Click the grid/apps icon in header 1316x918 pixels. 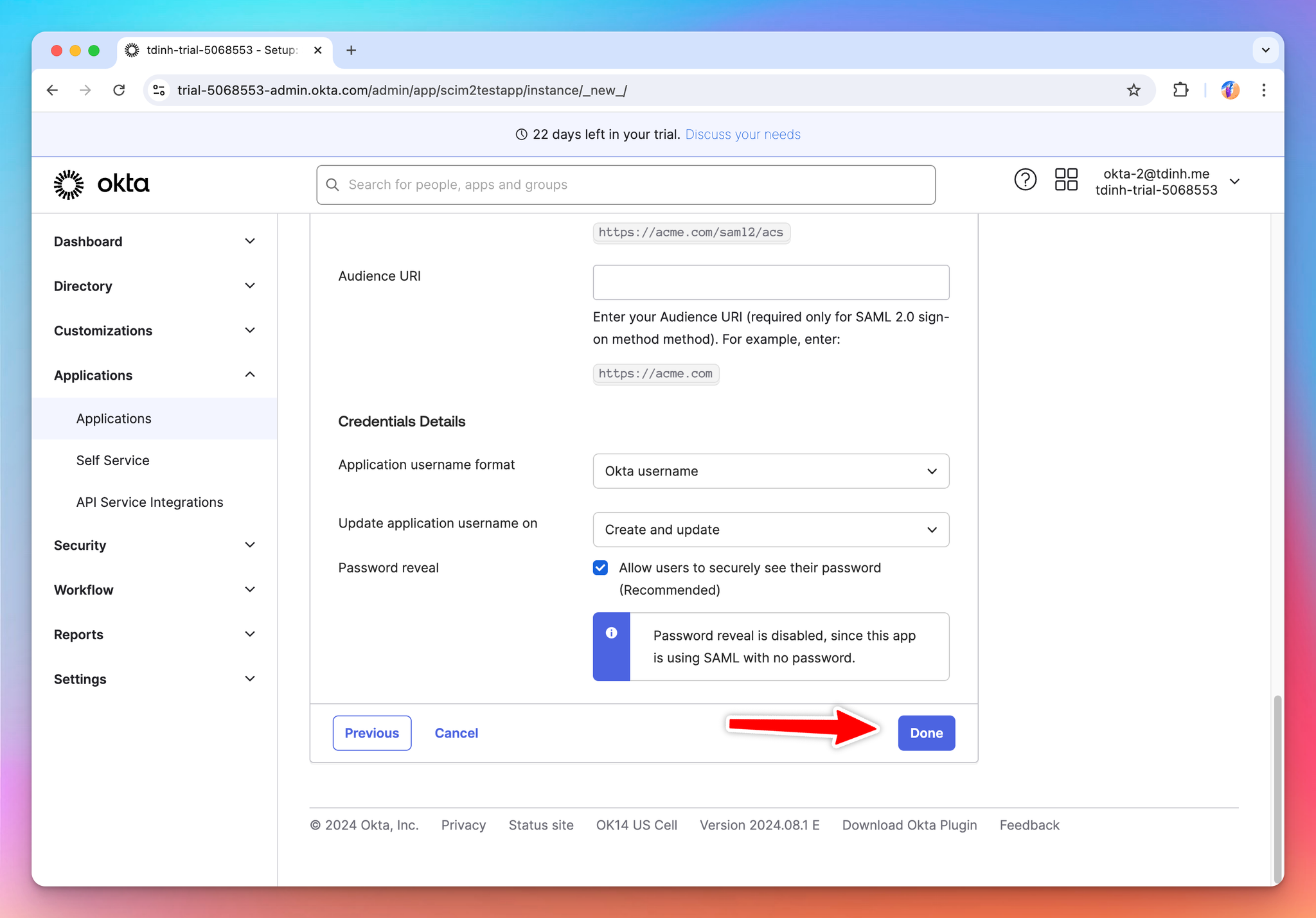coord(1065,183)
